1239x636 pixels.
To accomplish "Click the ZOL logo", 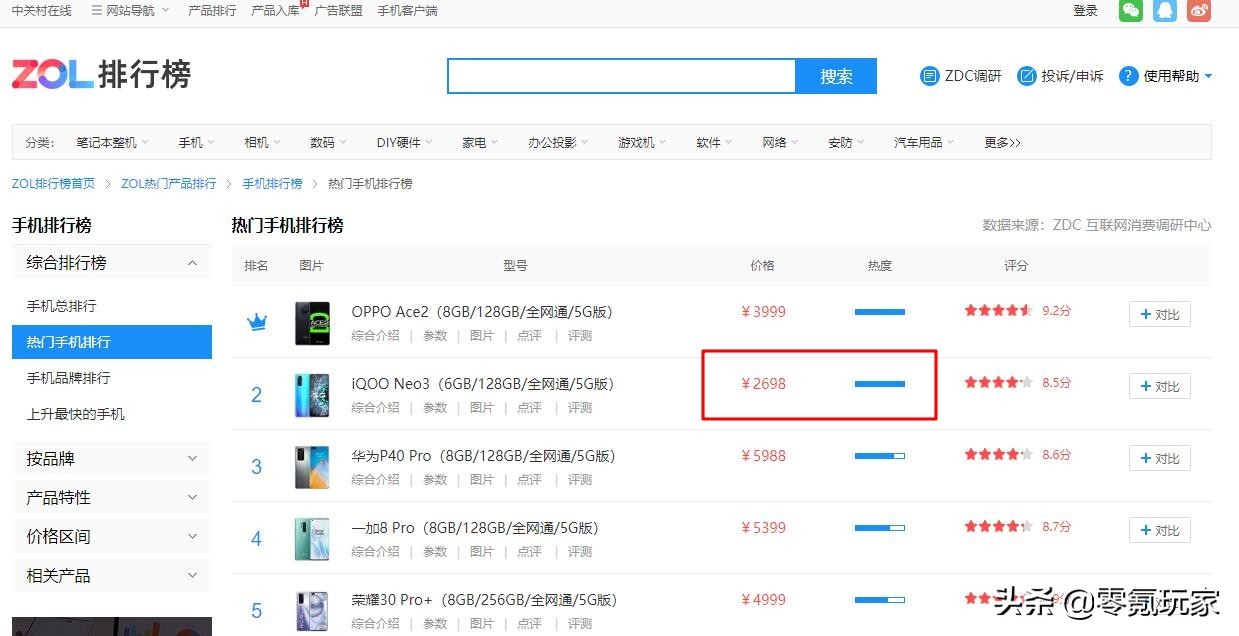I will pos(51,74).
